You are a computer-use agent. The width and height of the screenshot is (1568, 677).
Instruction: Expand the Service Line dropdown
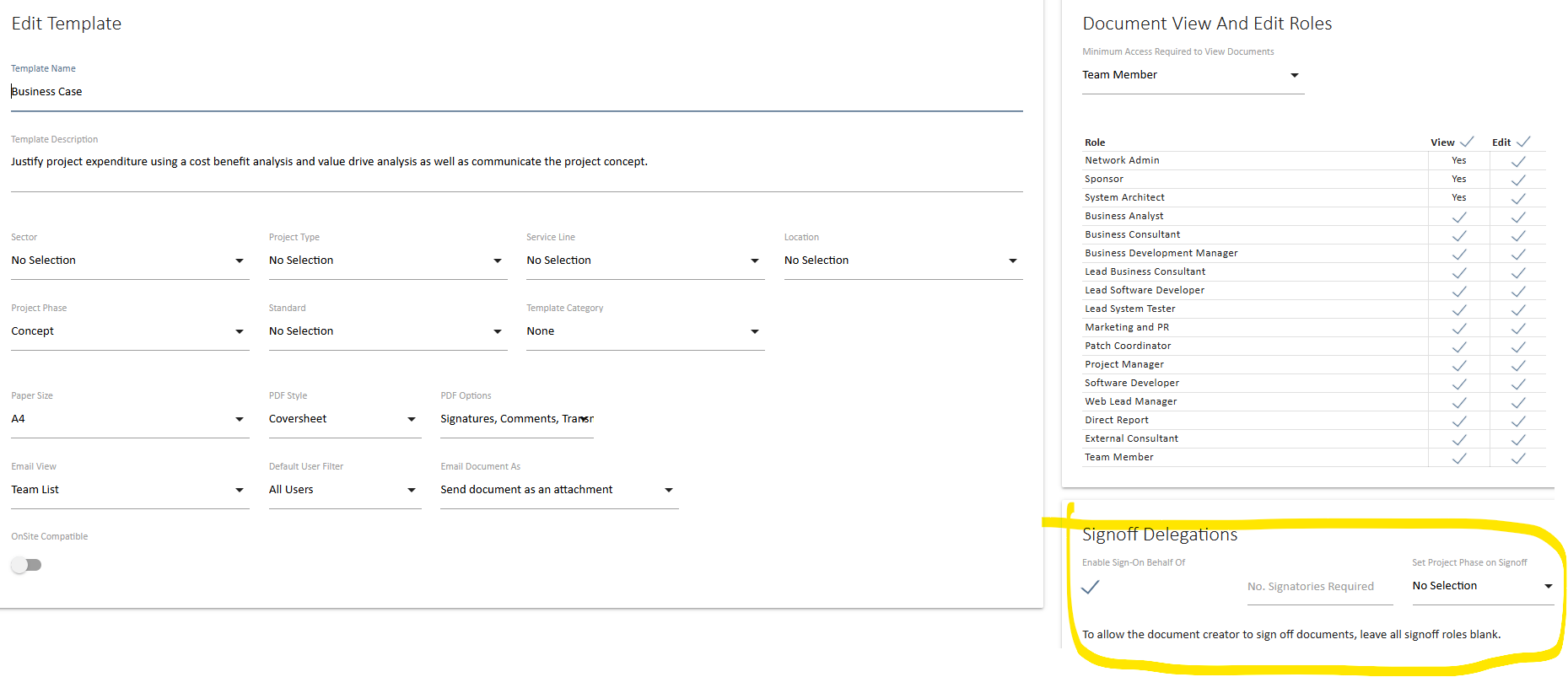(645, 261)
